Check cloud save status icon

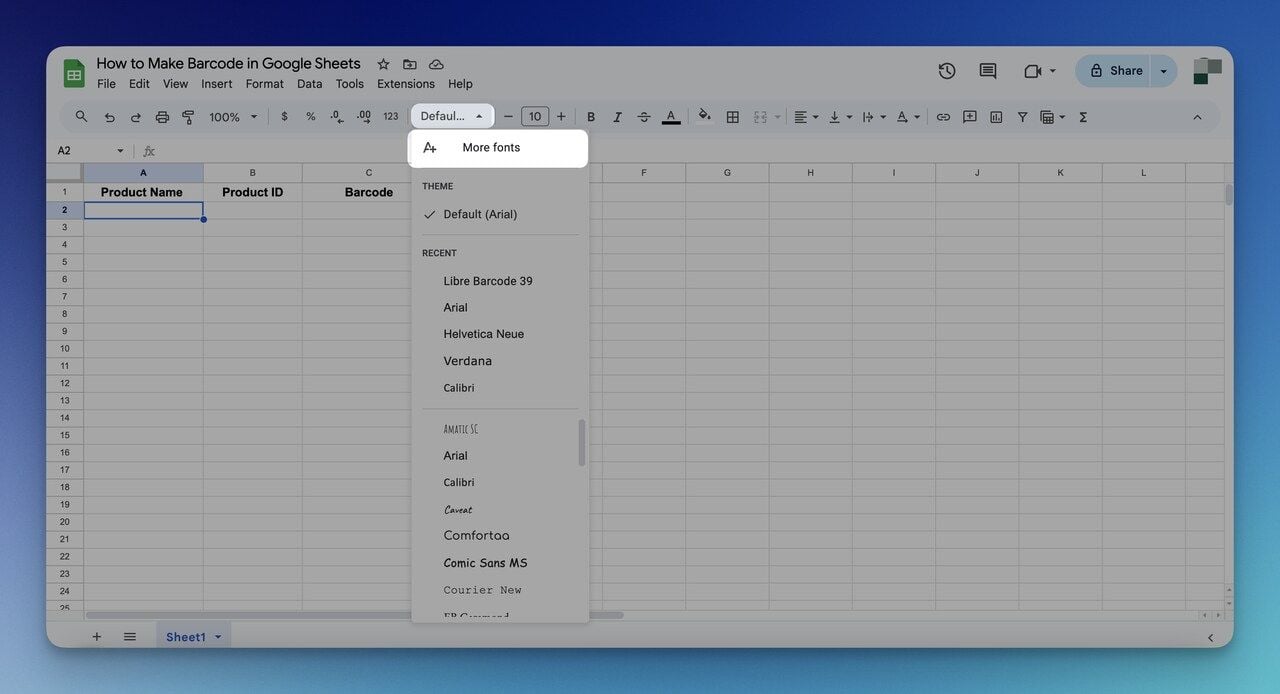point(436,64)
